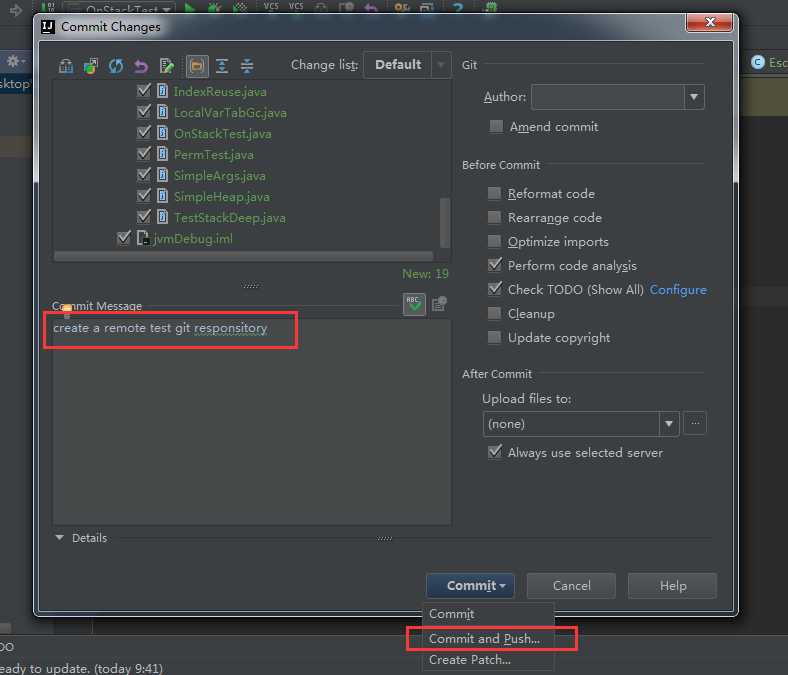Enable the Update copyright checkbox
Screen dimensions: 788x675
tap(495, 337)
